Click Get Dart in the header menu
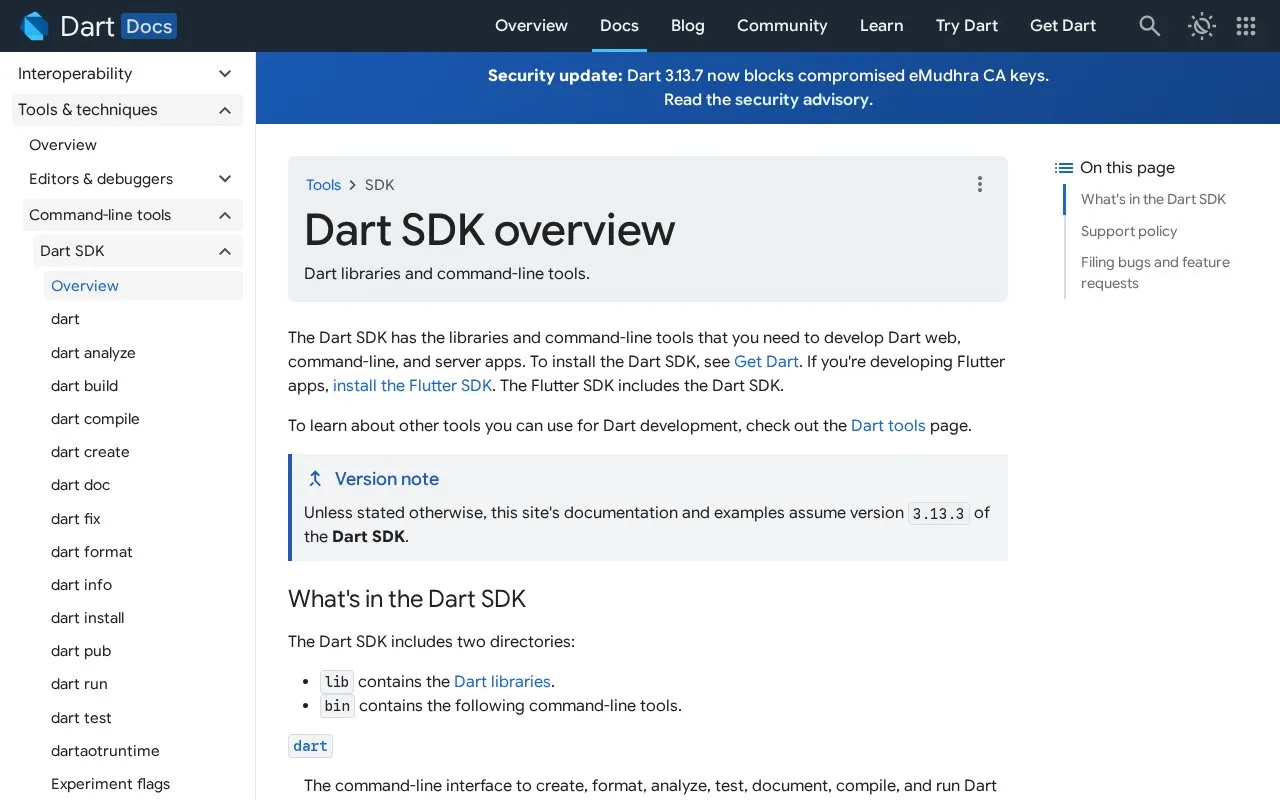 1063,26
